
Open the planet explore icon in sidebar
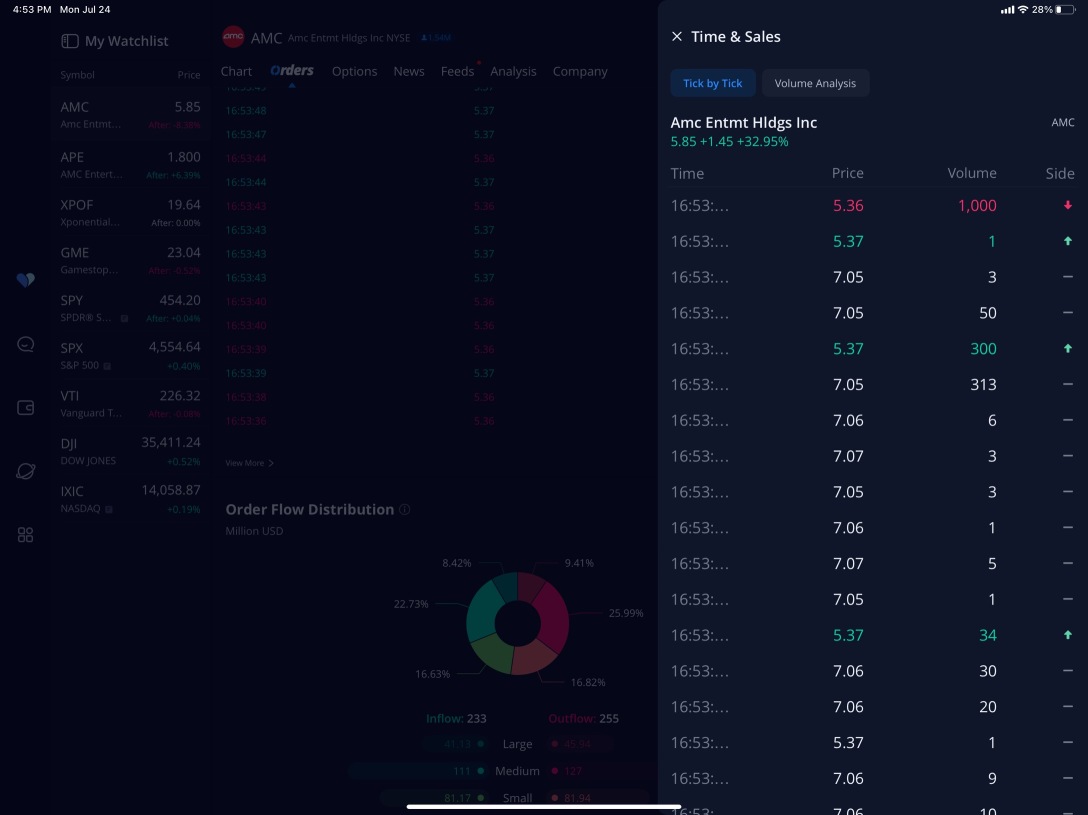click(x=26, y=471)
